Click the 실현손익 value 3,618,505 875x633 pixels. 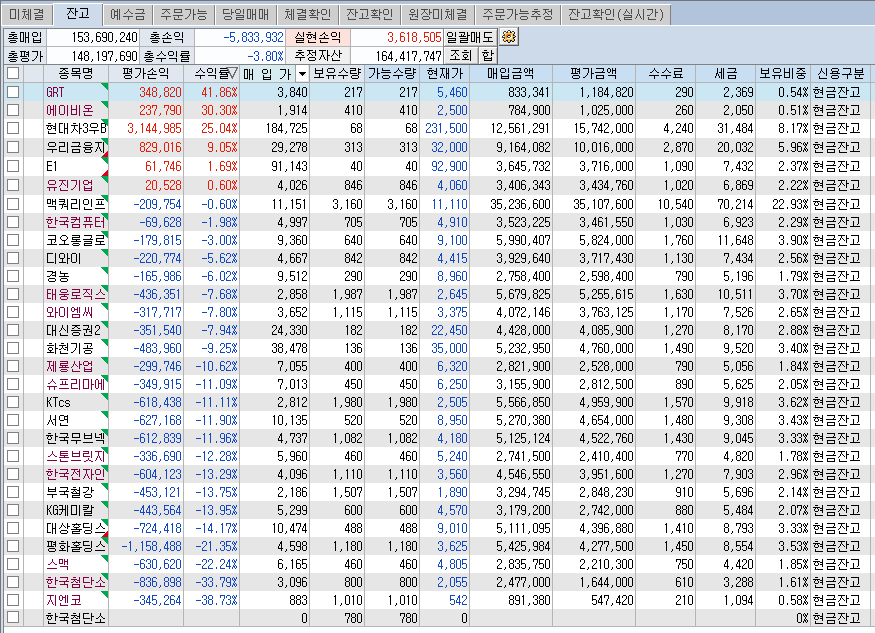[397, 37]
